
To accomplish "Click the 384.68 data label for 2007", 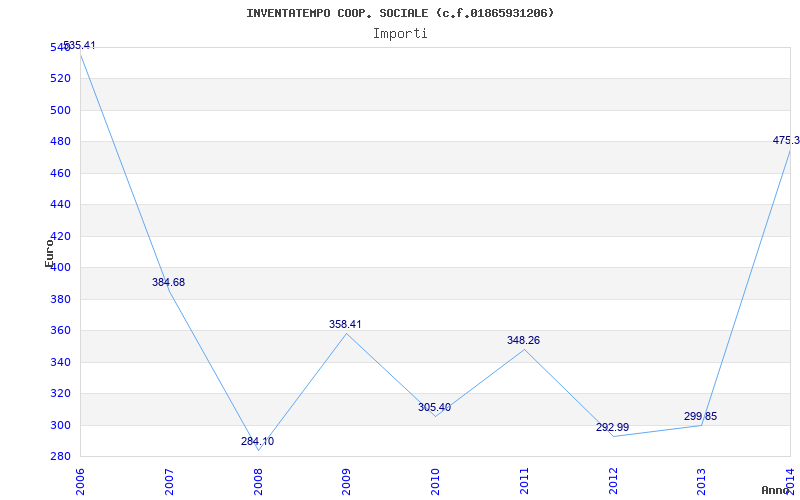I will (x=168, y=283).
